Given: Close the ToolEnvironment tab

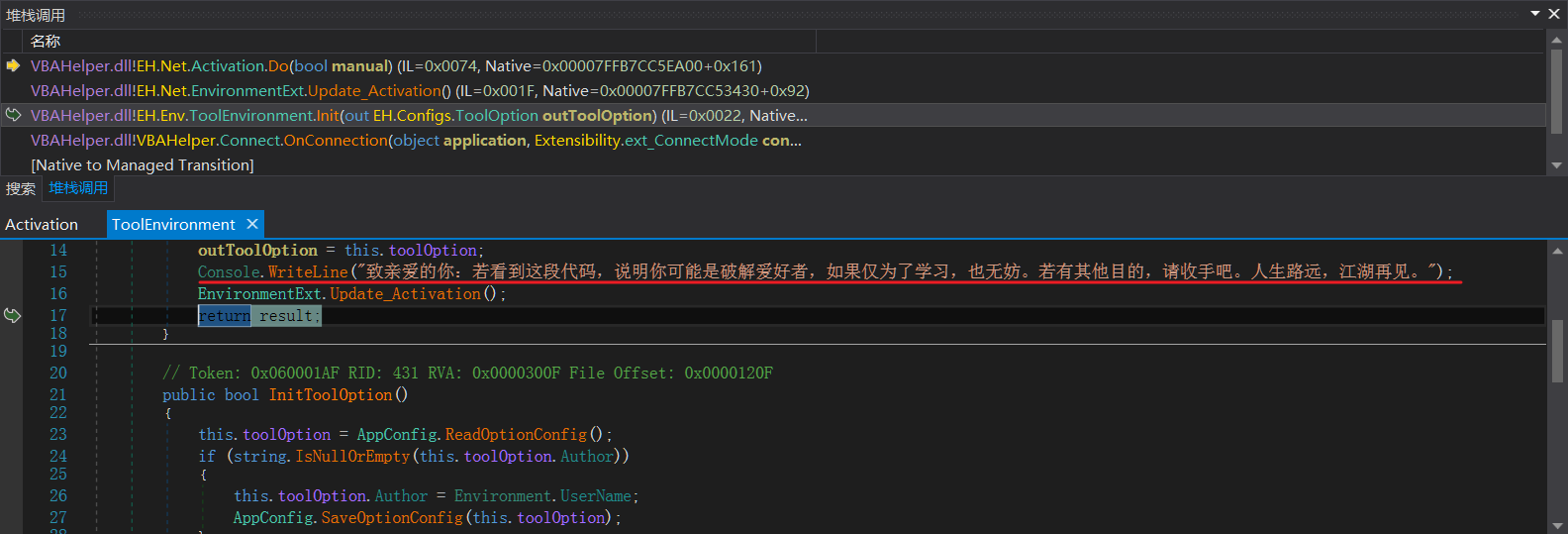Looking at the screenshot, I should pyautogui.click(x=252, y=224).
